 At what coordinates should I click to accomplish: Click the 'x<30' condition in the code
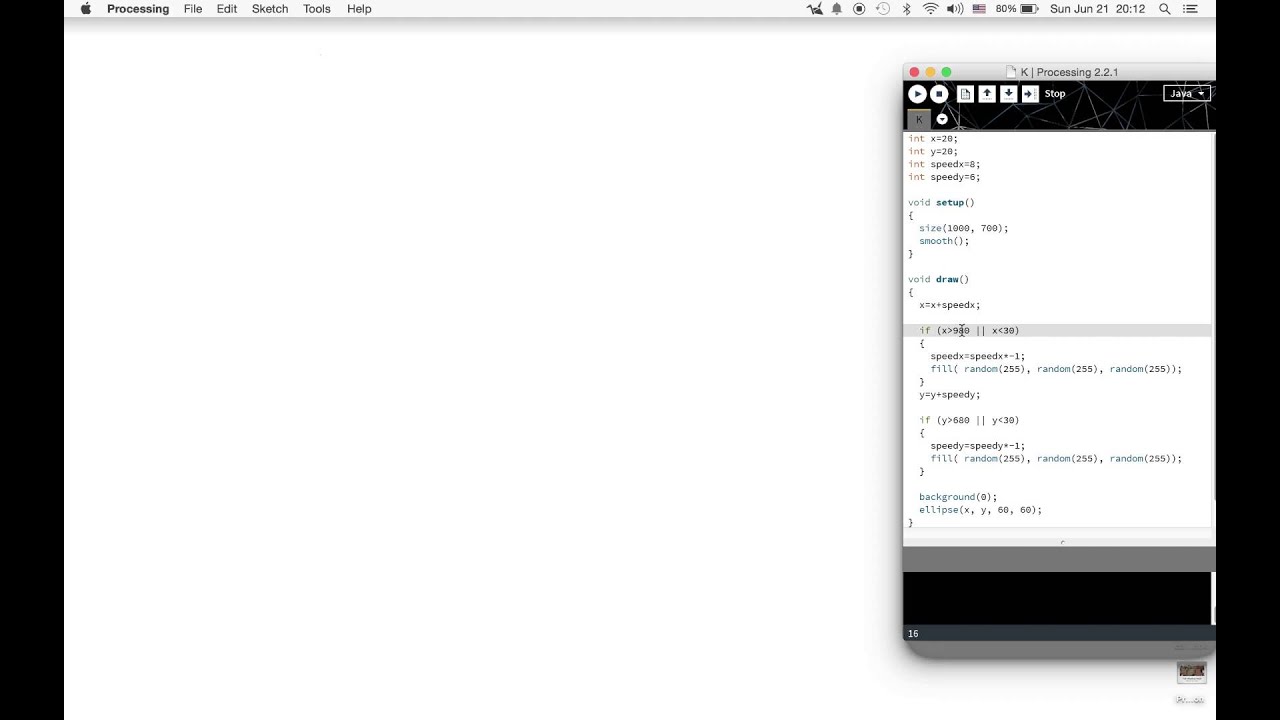[1003, 331]
